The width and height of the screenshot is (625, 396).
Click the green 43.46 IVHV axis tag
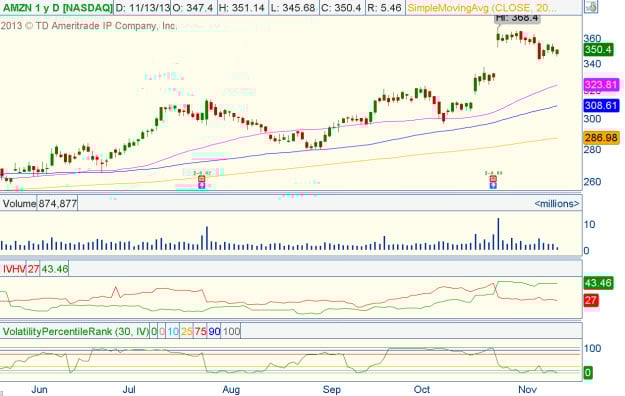tap(598, 283)
